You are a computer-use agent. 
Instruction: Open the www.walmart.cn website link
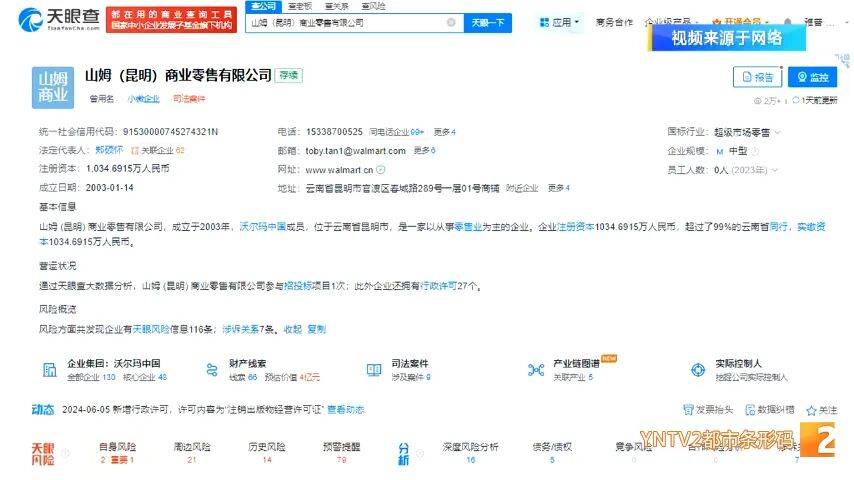pos(339,170)
